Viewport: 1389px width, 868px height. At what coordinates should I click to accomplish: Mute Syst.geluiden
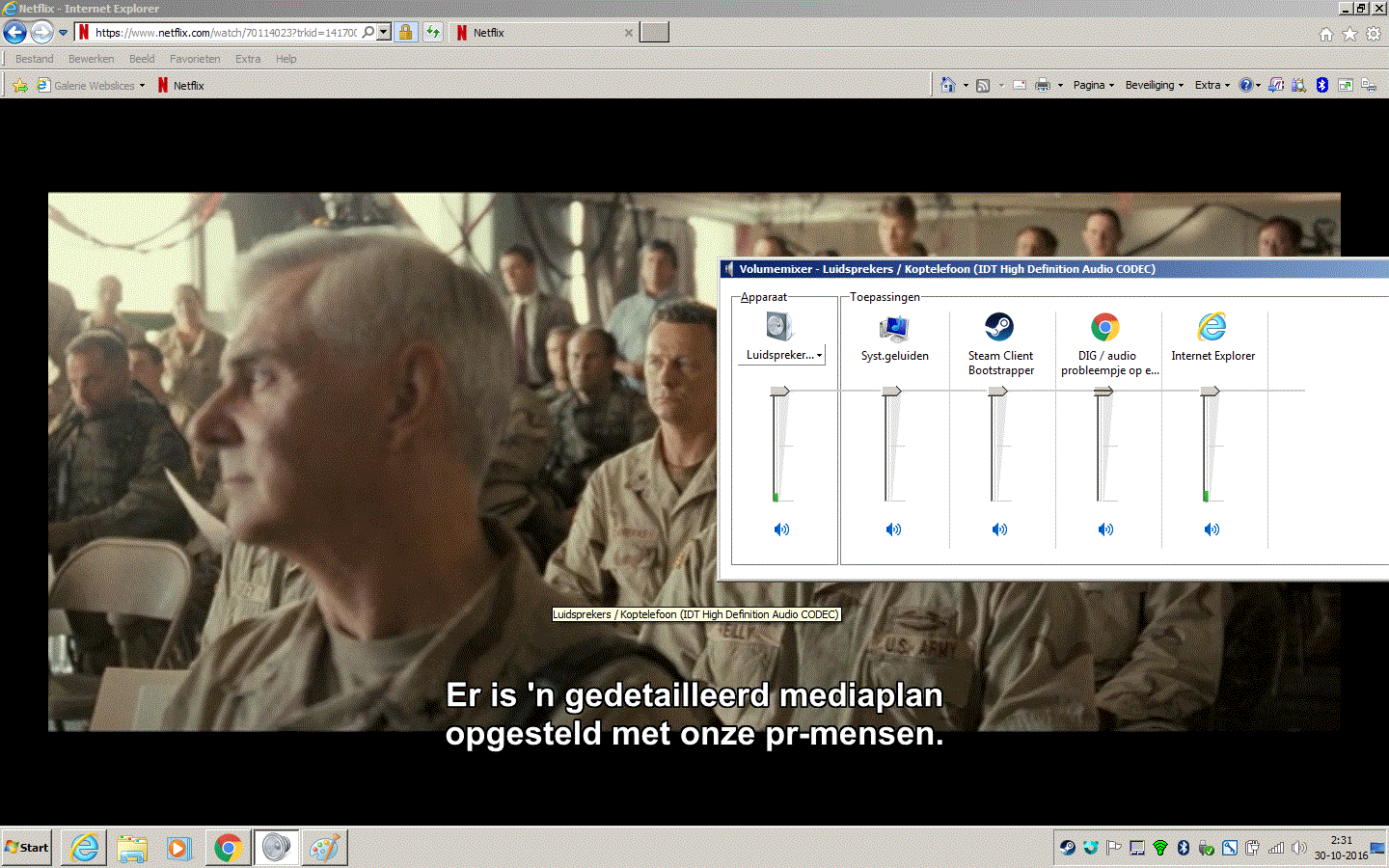point(893,529)
